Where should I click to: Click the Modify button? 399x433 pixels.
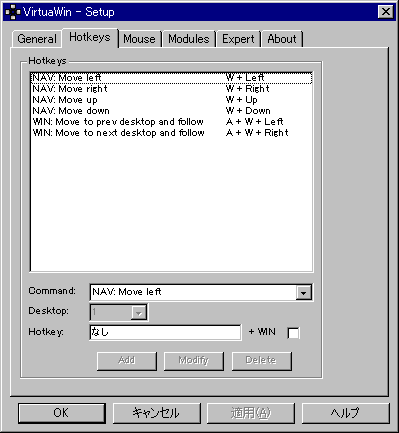[194, 361]
